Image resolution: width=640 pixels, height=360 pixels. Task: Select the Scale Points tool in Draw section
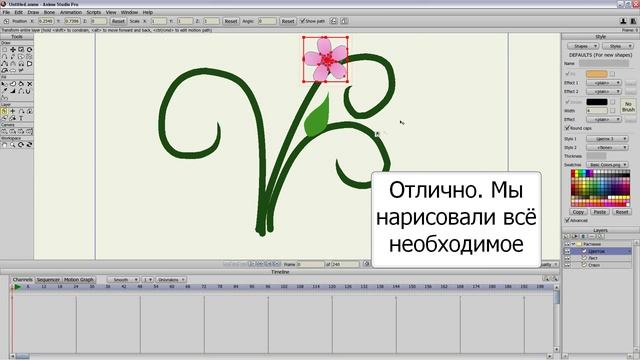point(21,49)
